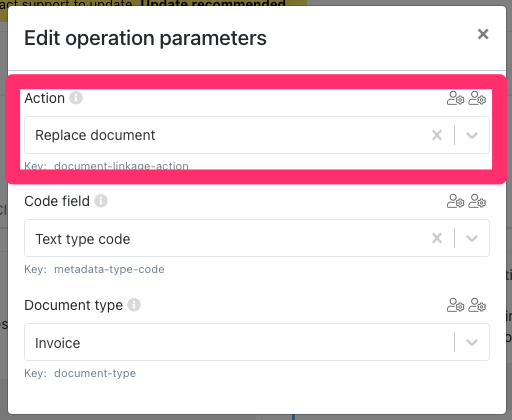This screenshot has height=420, width=512.
Task: Click the metadata-type-code key text
Action: pos(109,269)
